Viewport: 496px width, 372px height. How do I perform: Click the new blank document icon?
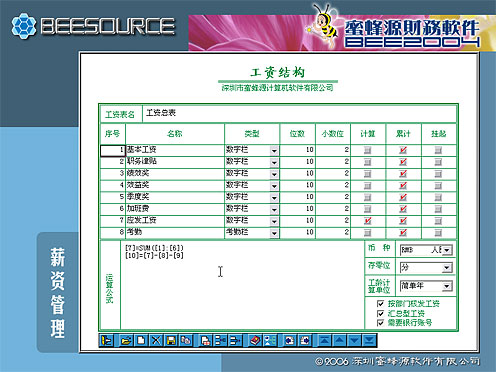pyautogui.click(x=141, y=340)
